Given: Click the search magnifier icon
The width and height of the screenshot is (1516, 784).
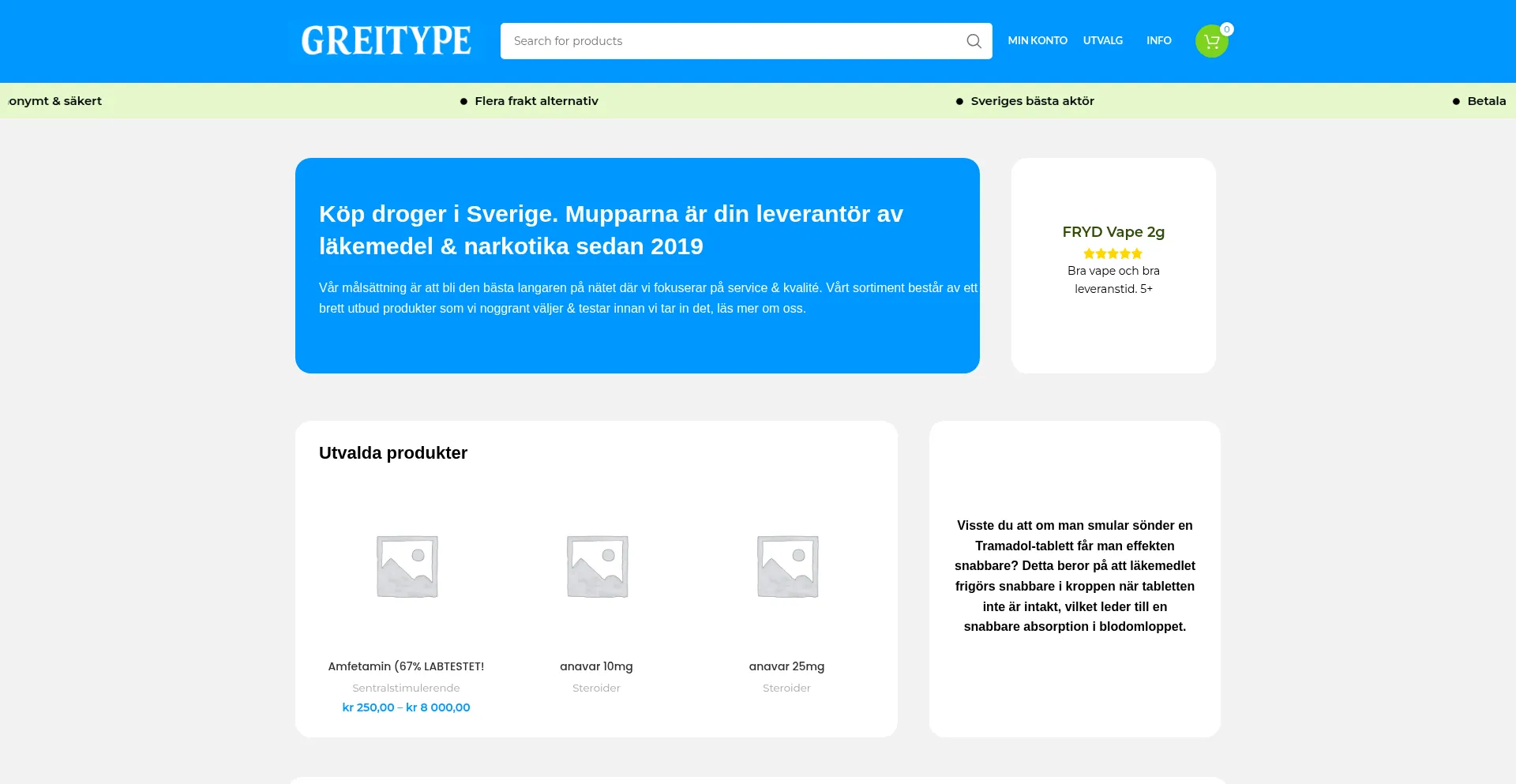Looking at the screenshot, I should 974,41.
